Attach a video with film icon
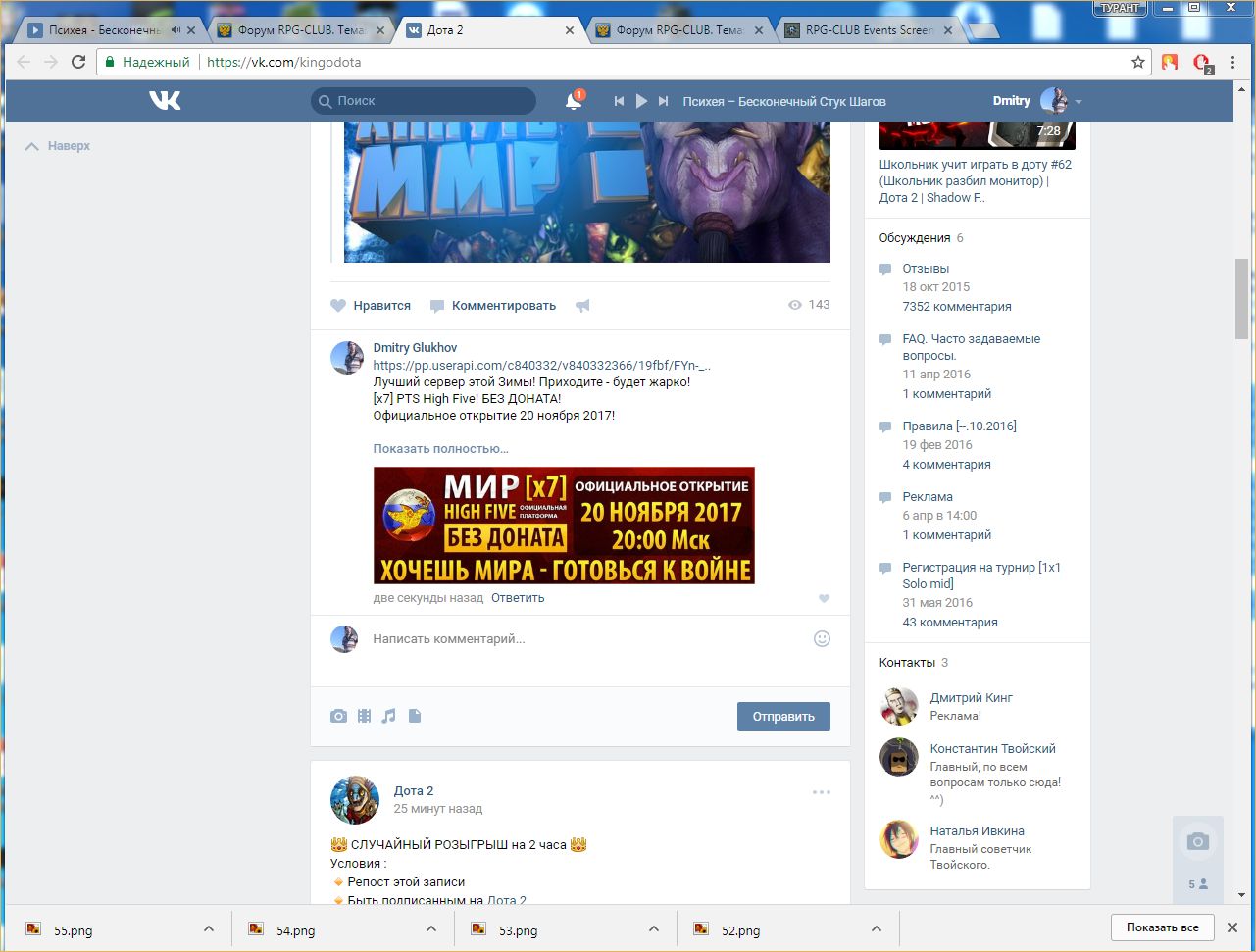This screenshot has height=952, width=1256. click(x=364, y=717)
